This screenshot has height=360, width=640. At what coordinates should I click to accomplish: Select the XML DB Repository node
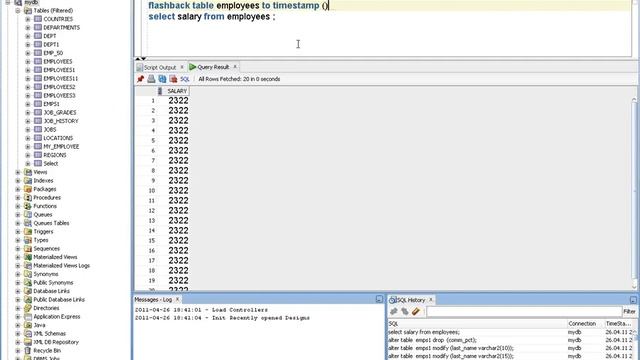pyautogui.click(x=56, y=342)
